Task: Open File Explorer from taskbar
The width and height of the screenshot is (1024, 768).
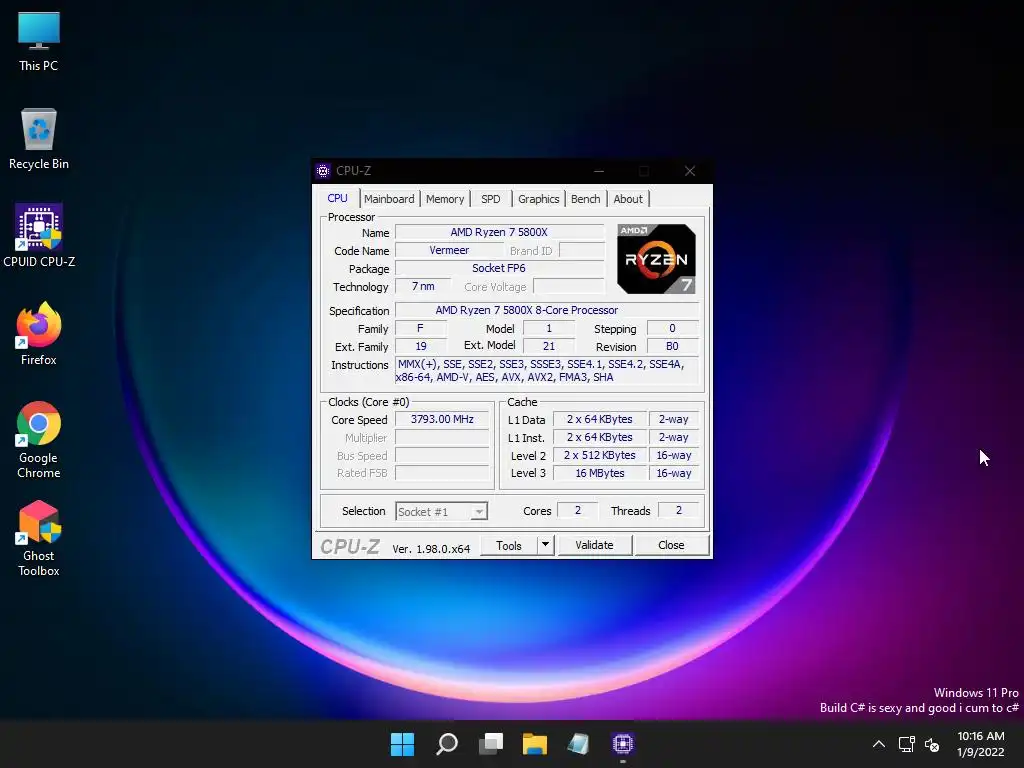Action: click(x=535, y=744)
